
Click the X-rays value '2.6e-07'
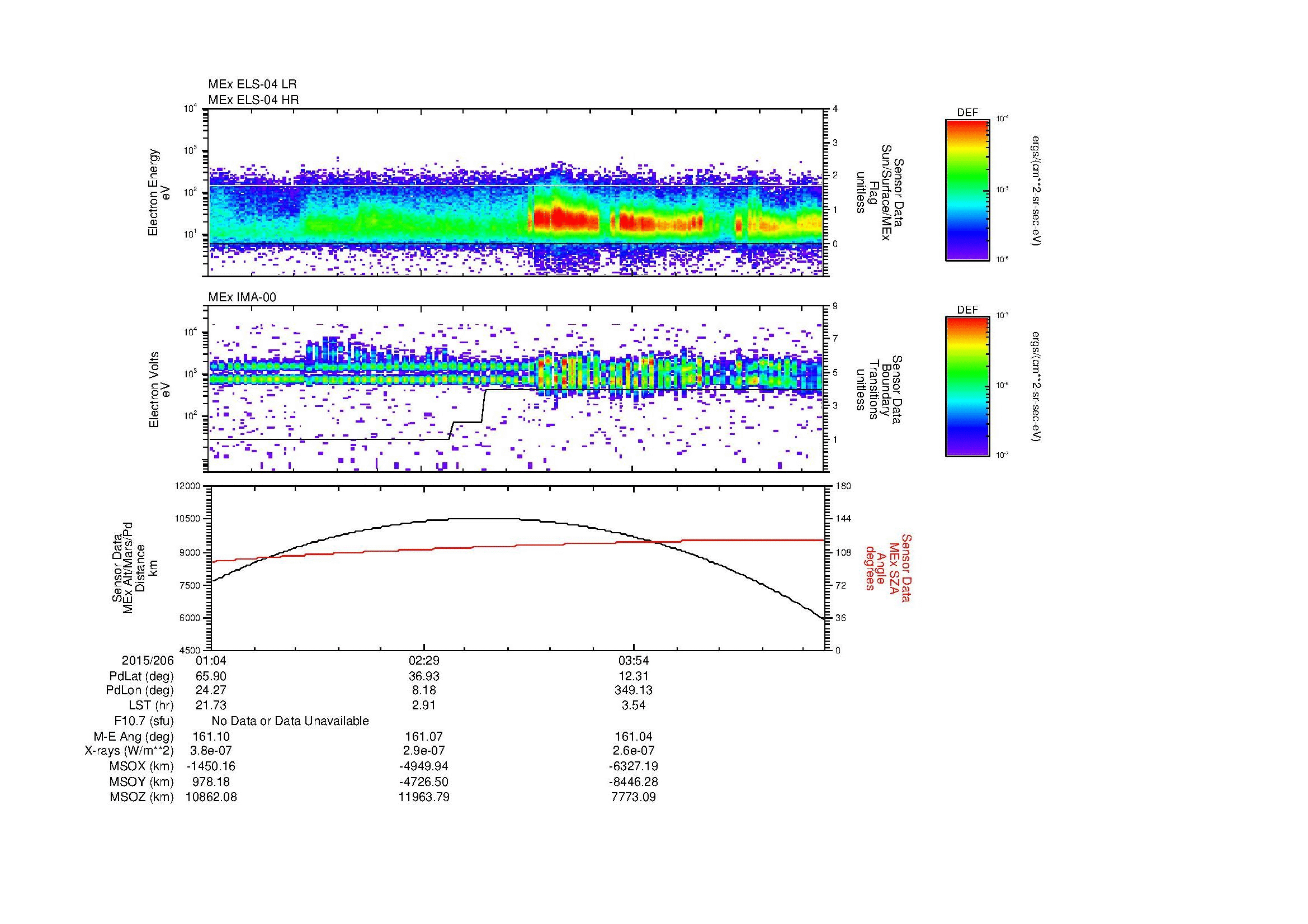[634, 751]
